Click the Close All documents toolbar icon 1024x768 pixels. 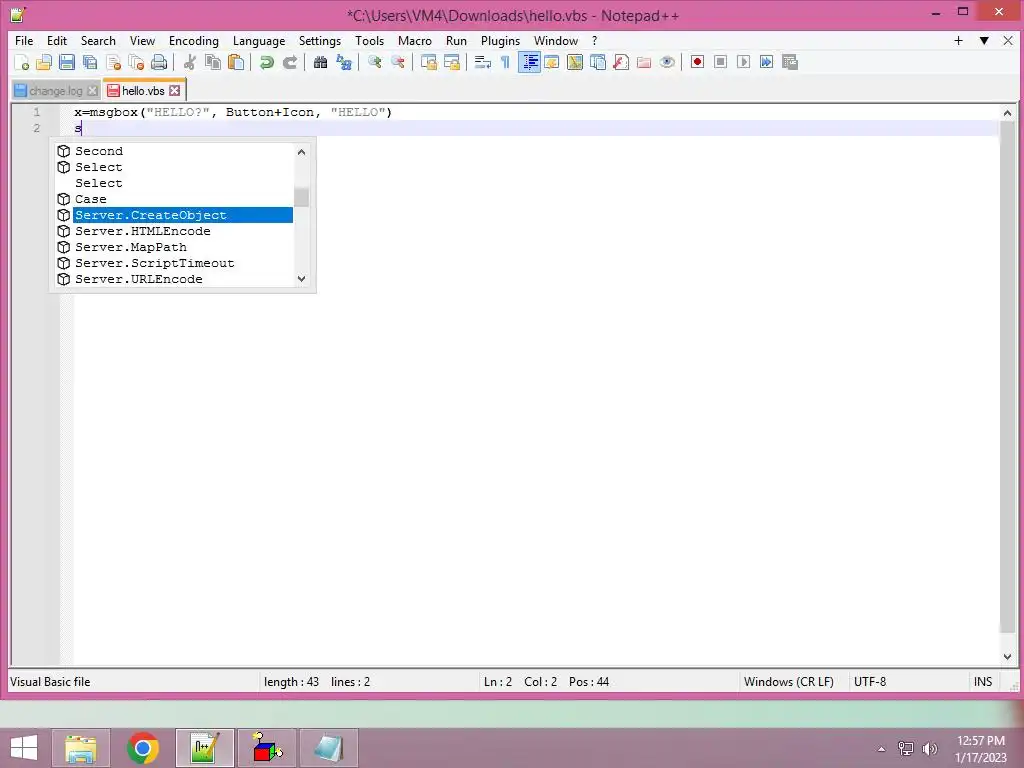click(136, 62)
